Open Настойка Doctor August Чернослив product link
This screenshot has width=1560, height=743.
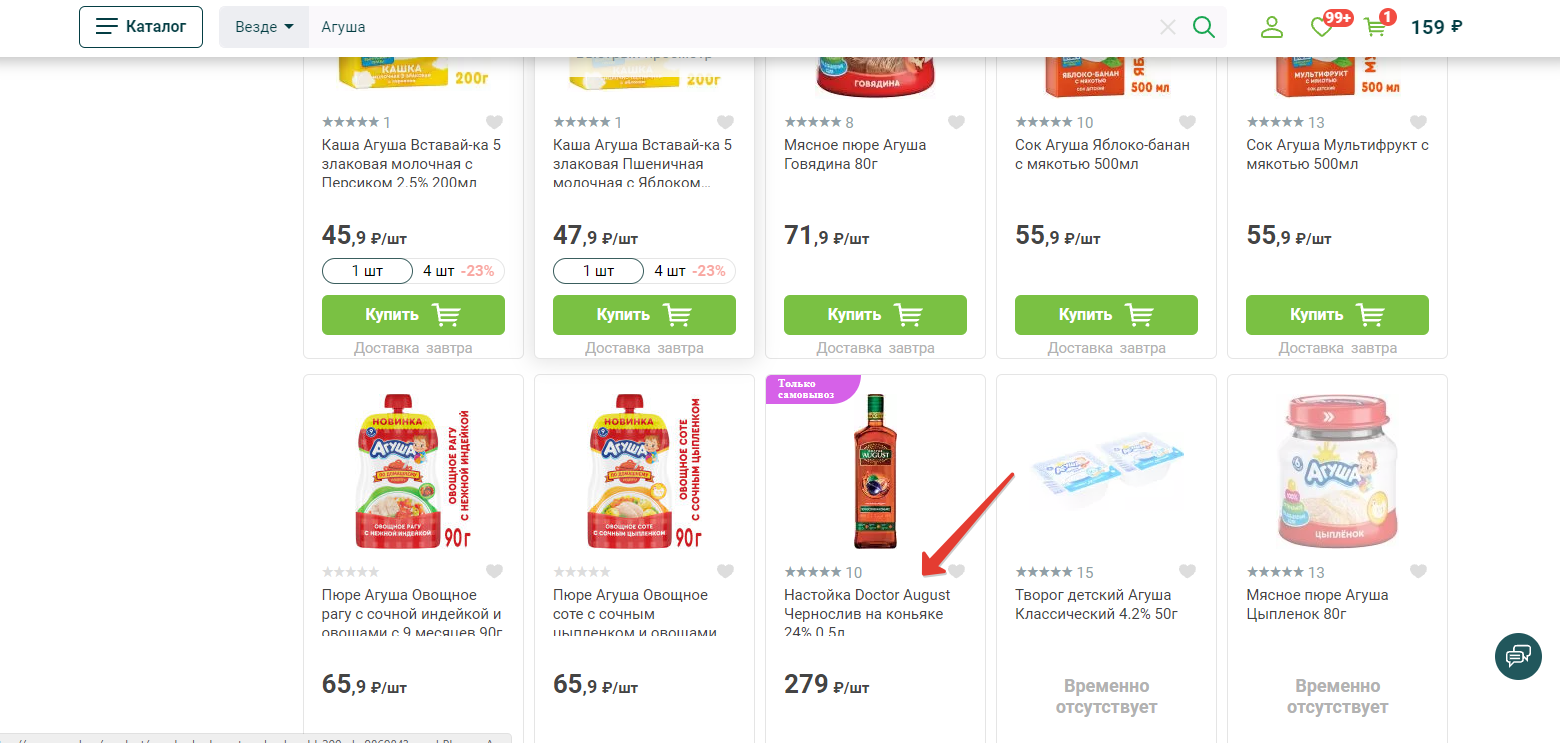[866, 605]
